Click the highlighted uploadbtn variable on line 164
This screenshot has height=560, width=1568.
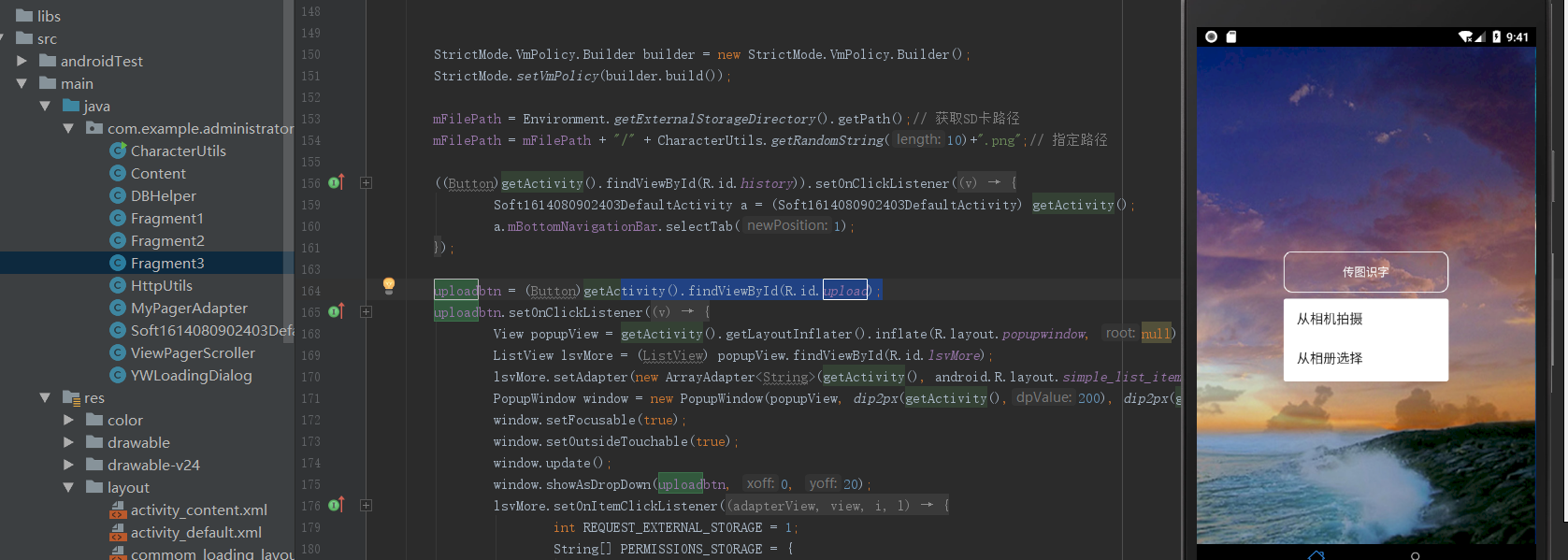click(468, 291)
